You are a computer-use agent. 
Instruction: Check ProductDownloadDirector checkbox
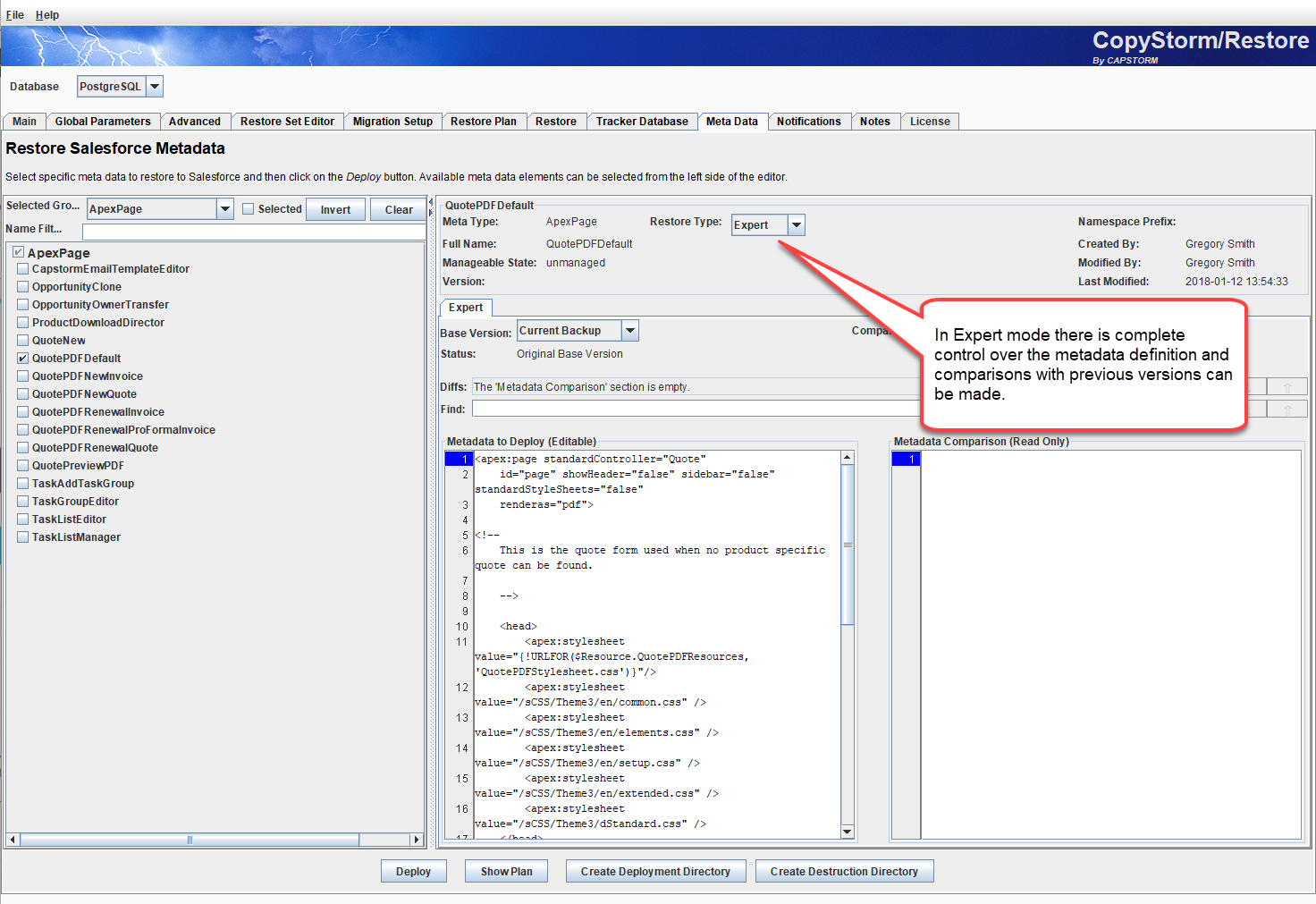tap(23, 323)
